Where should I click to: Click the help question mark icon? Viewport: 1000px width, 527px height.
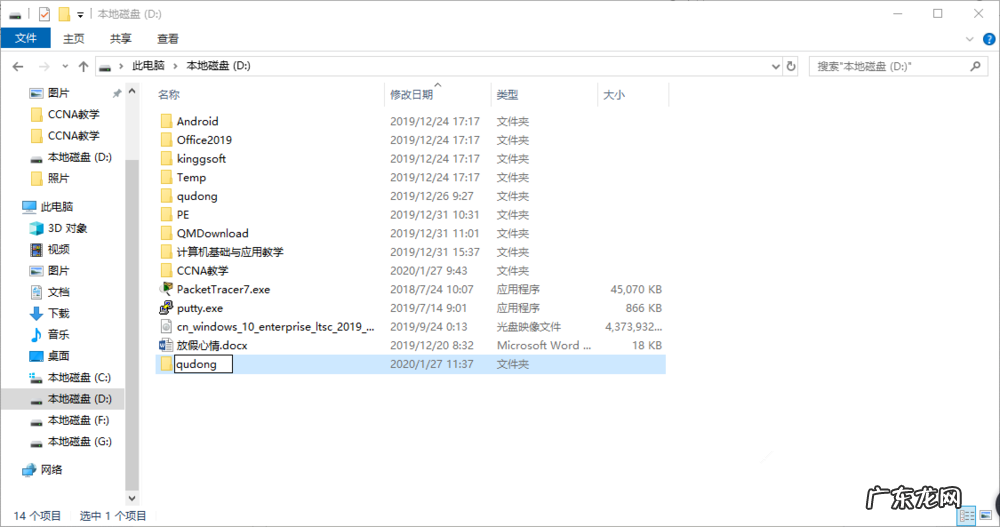[x=989, y=39]
